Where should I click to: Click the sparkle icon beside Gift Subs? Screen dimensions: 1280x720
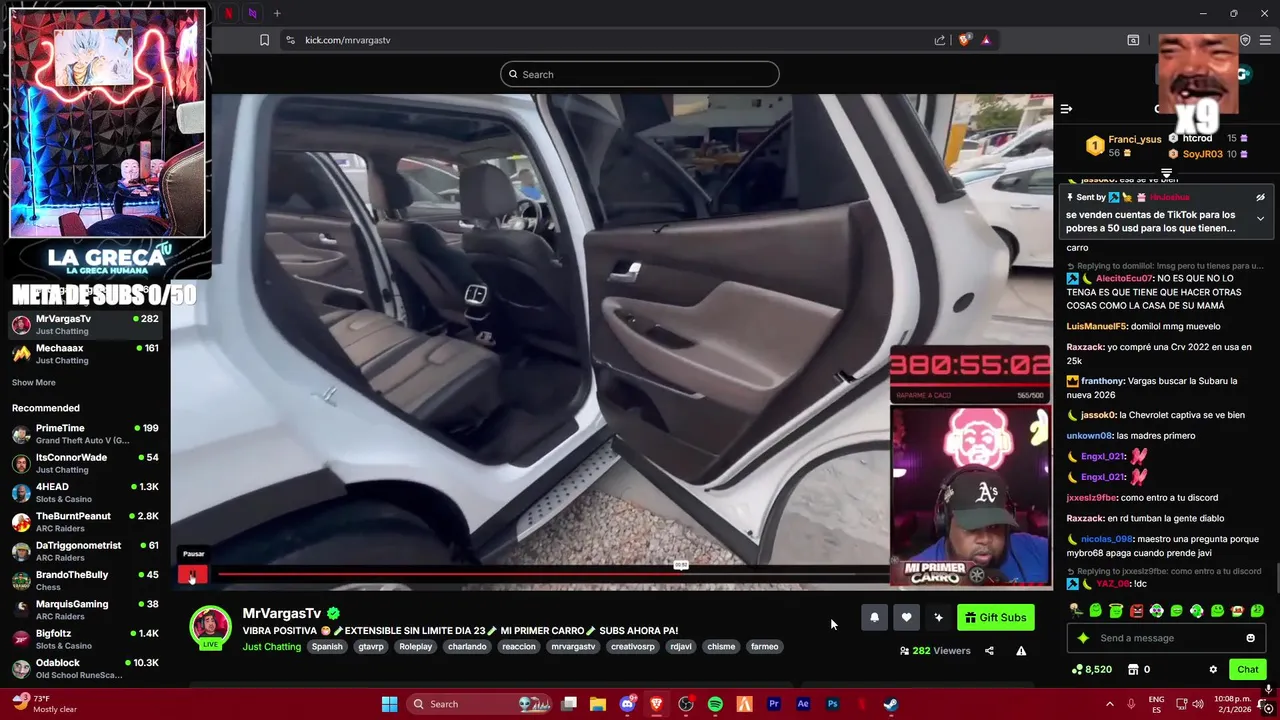pos(938,617)
